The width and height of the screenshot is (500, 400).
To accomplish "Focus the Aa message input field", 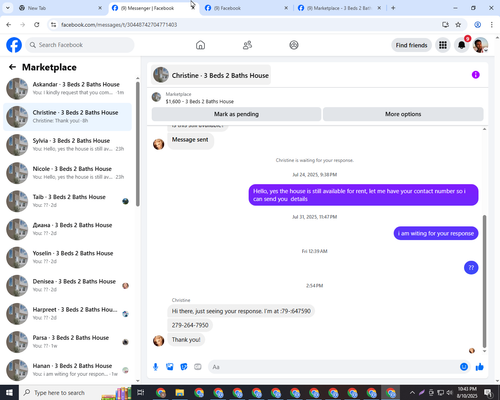I will pyautogui.click(x=333, y=367).
